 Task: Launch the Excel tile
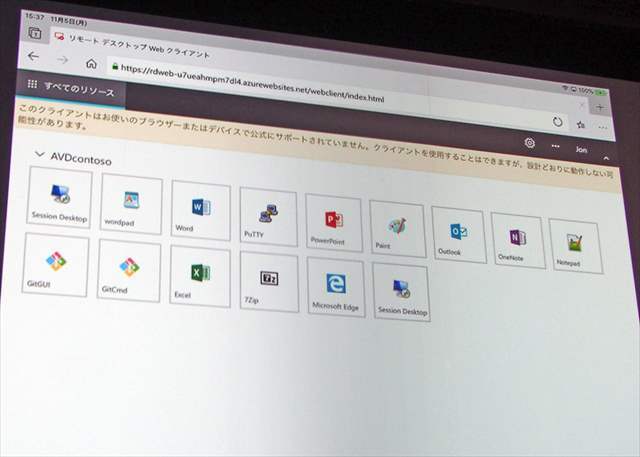click(x=200, y=276)
